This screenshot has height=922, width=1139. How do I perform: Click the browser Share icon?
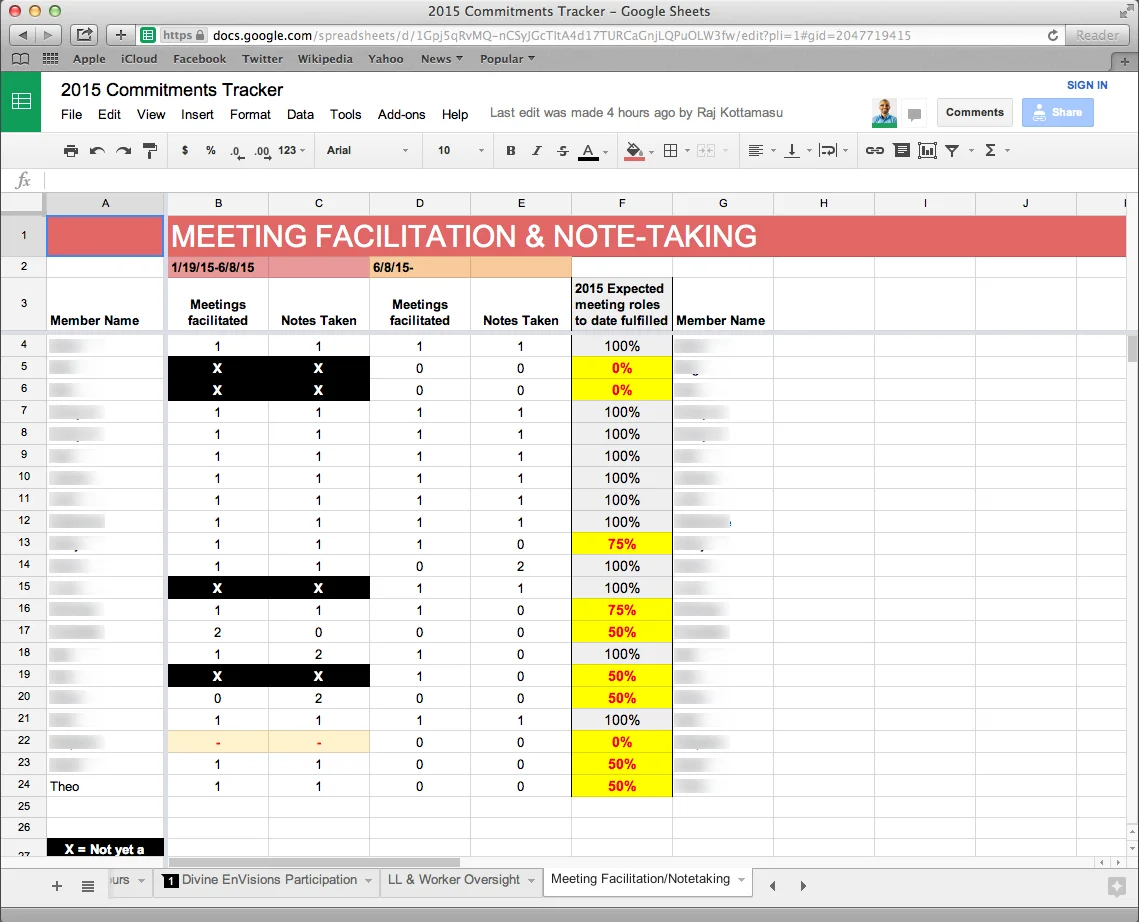(84, 35)
